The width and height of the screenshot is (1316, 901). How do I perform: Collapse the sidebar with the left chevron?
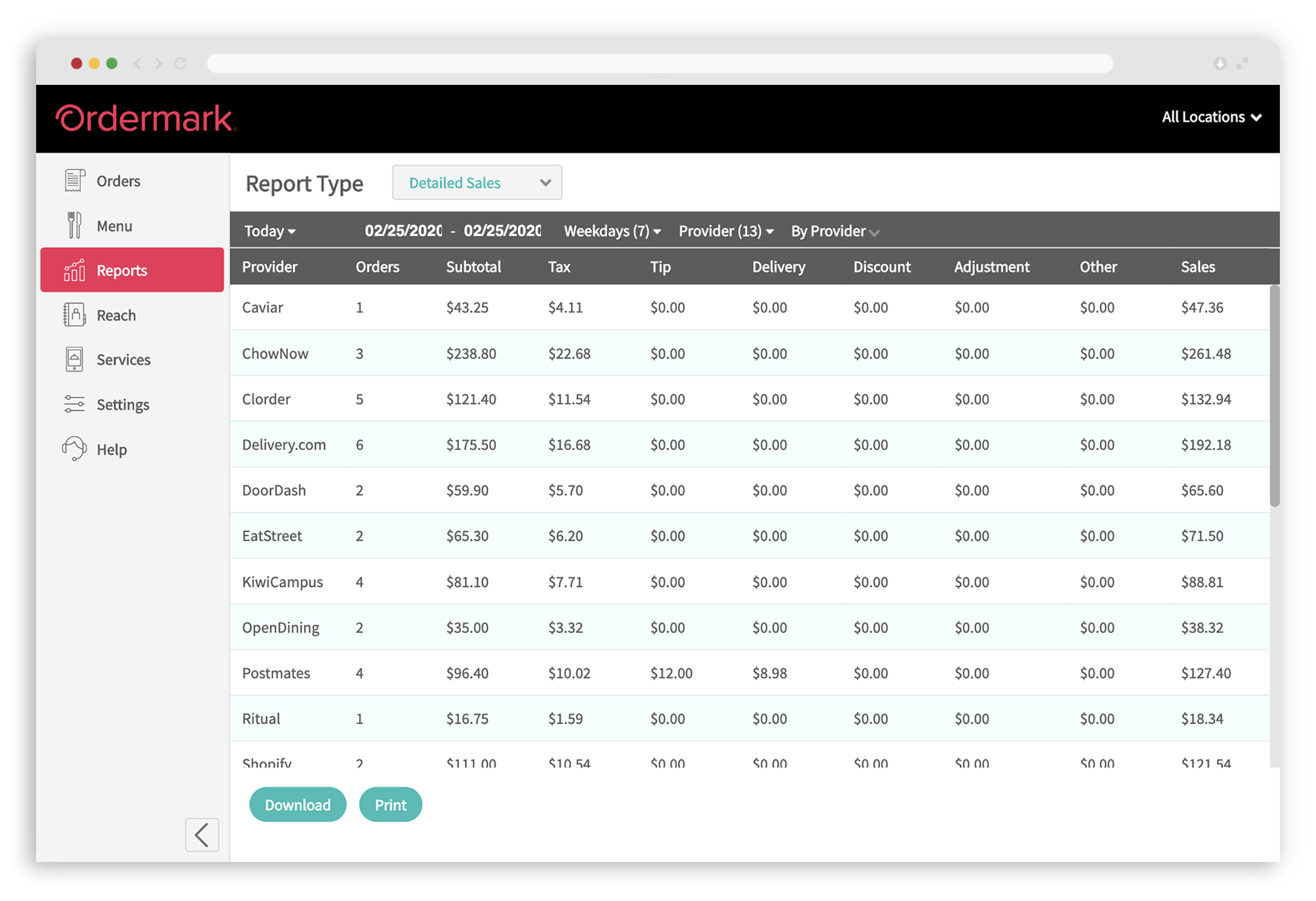point(201,835)
